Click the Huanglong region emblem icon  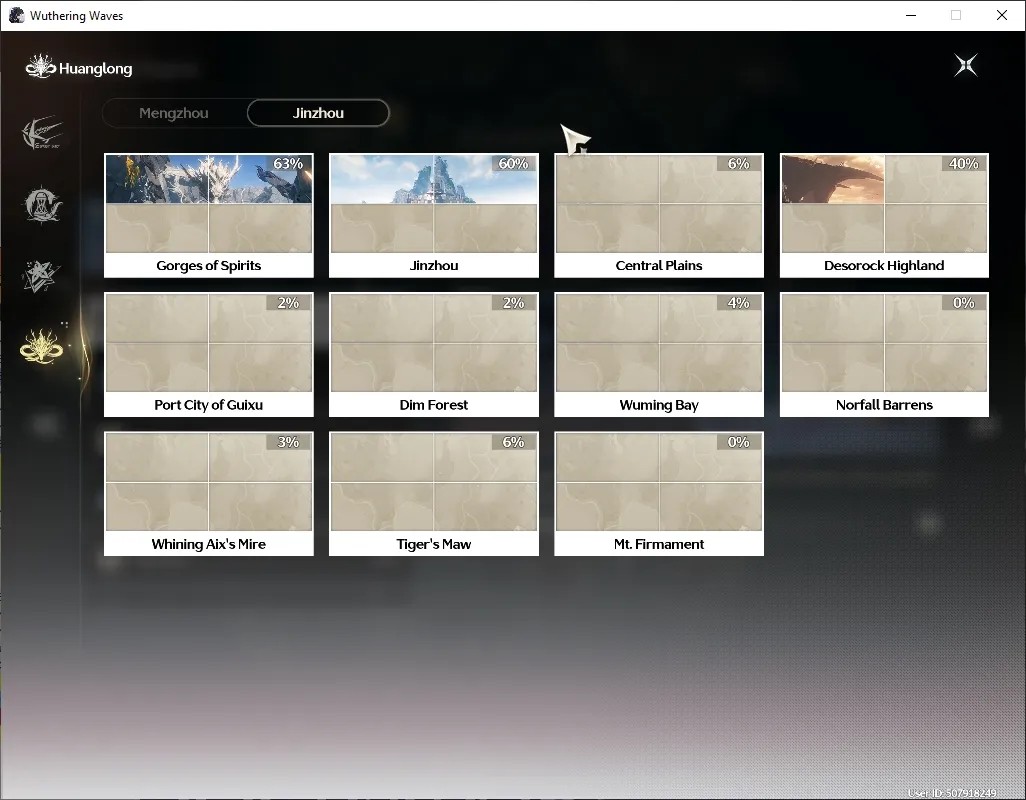41,67
